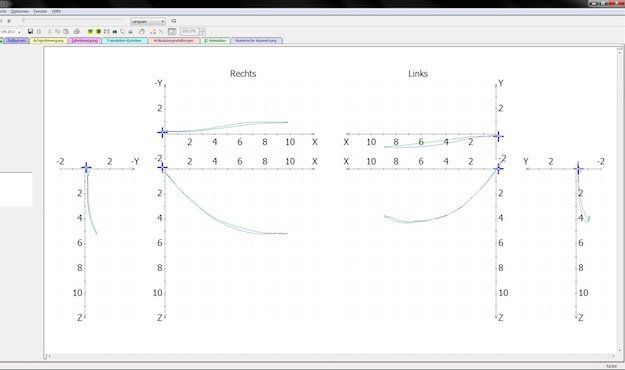625x370 pixels.
Task: Click the framed square toolbar button beside zoom field
Action: point(172,31)
